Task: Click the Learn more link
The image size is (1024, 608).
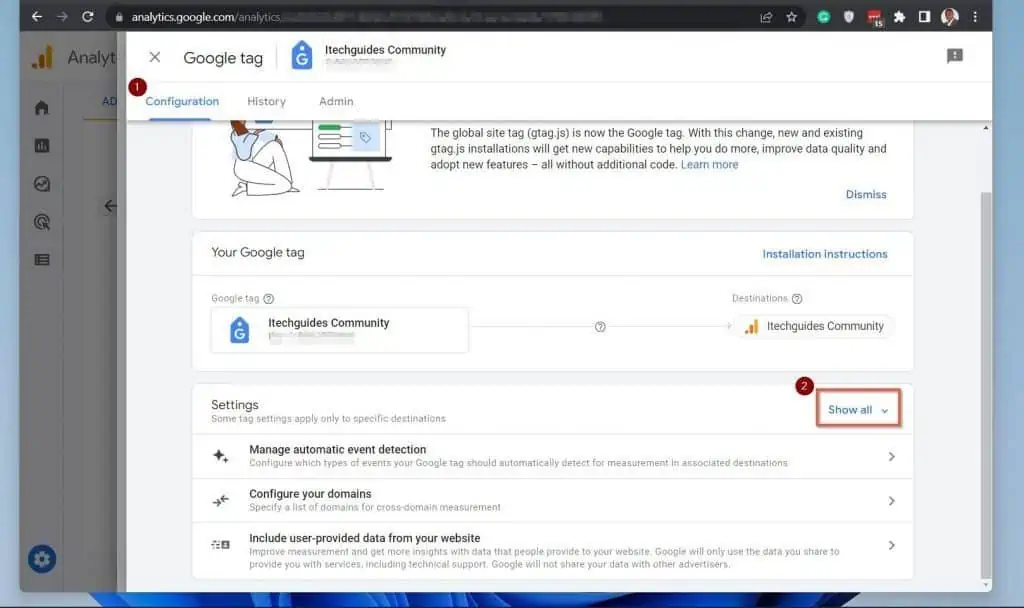Action: pos(709,165)
